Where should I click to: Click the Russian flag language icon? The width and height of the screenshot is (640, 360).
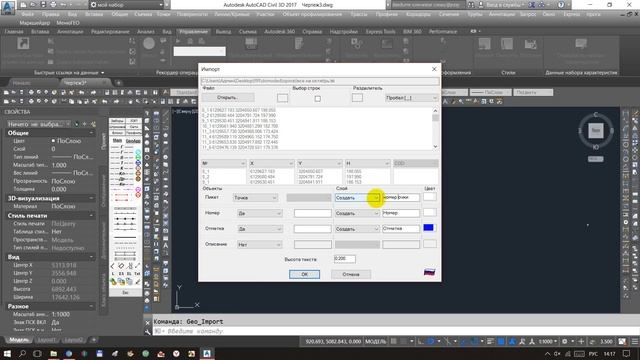pos(429,272)
